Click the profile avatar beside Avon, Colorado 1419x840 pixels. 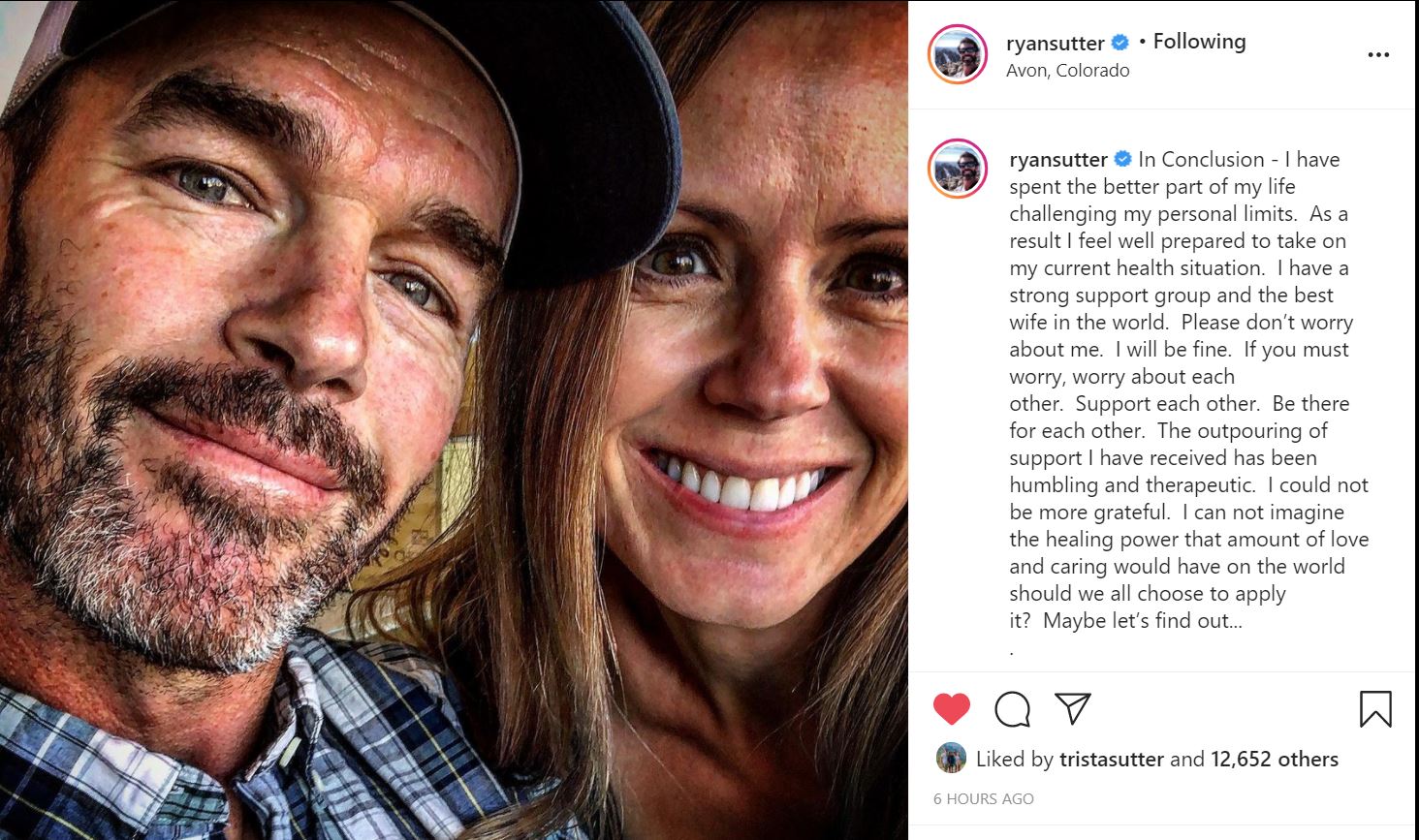click(x=958, y=54)
